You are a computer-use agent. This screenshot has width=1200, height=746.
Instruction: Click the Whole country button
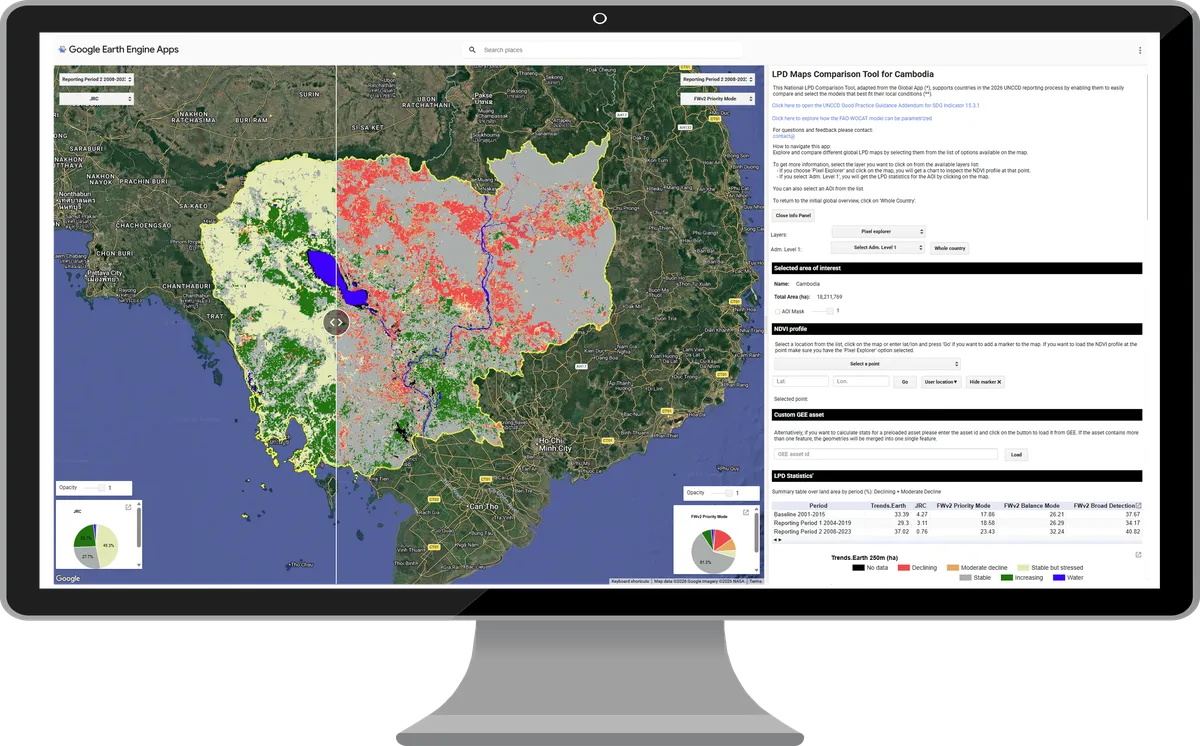(x=949, y=248)
